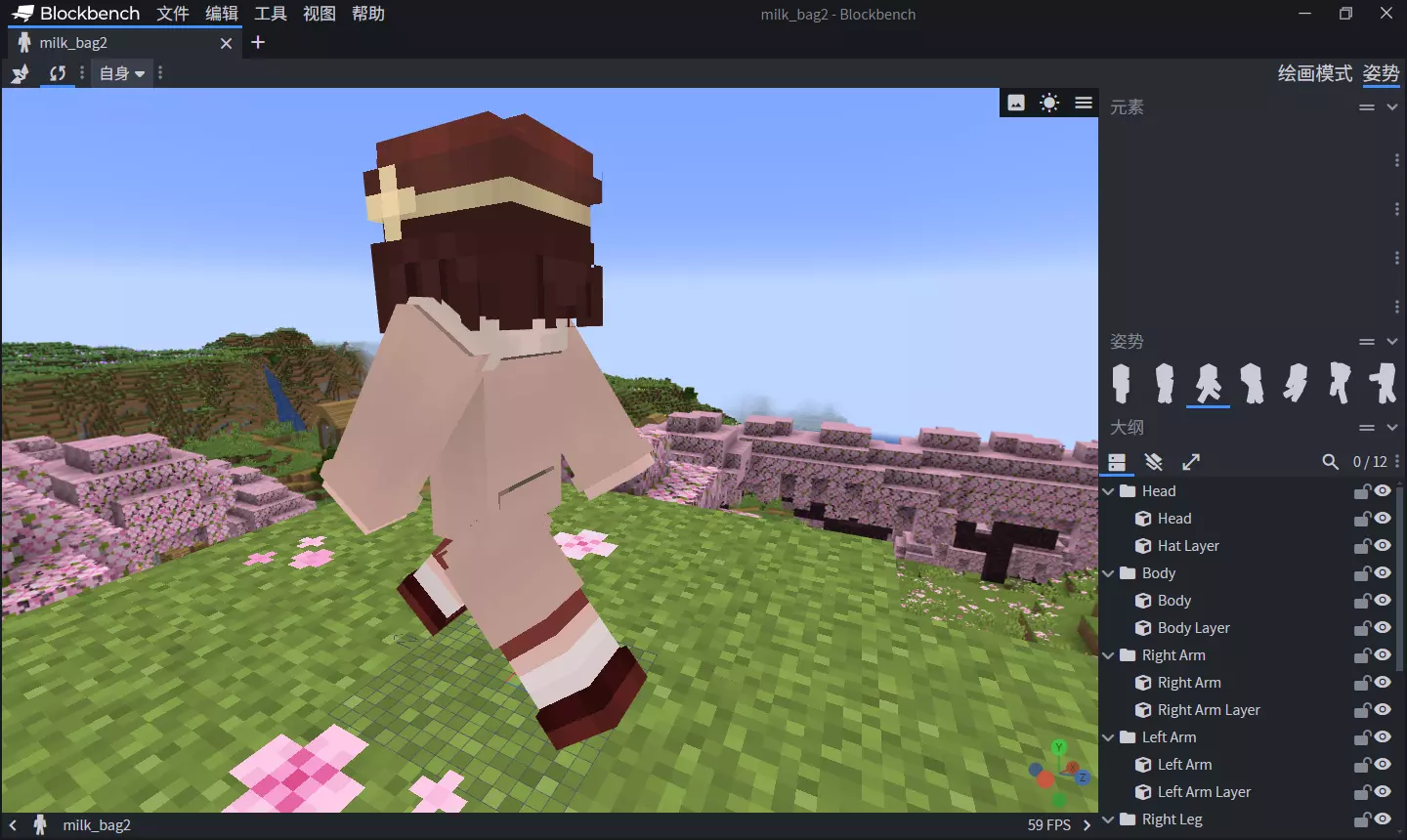This screenshot has height=840, width=1407.
Task: Open viewport hamburger menu icon
Action: click(1084, 103)
